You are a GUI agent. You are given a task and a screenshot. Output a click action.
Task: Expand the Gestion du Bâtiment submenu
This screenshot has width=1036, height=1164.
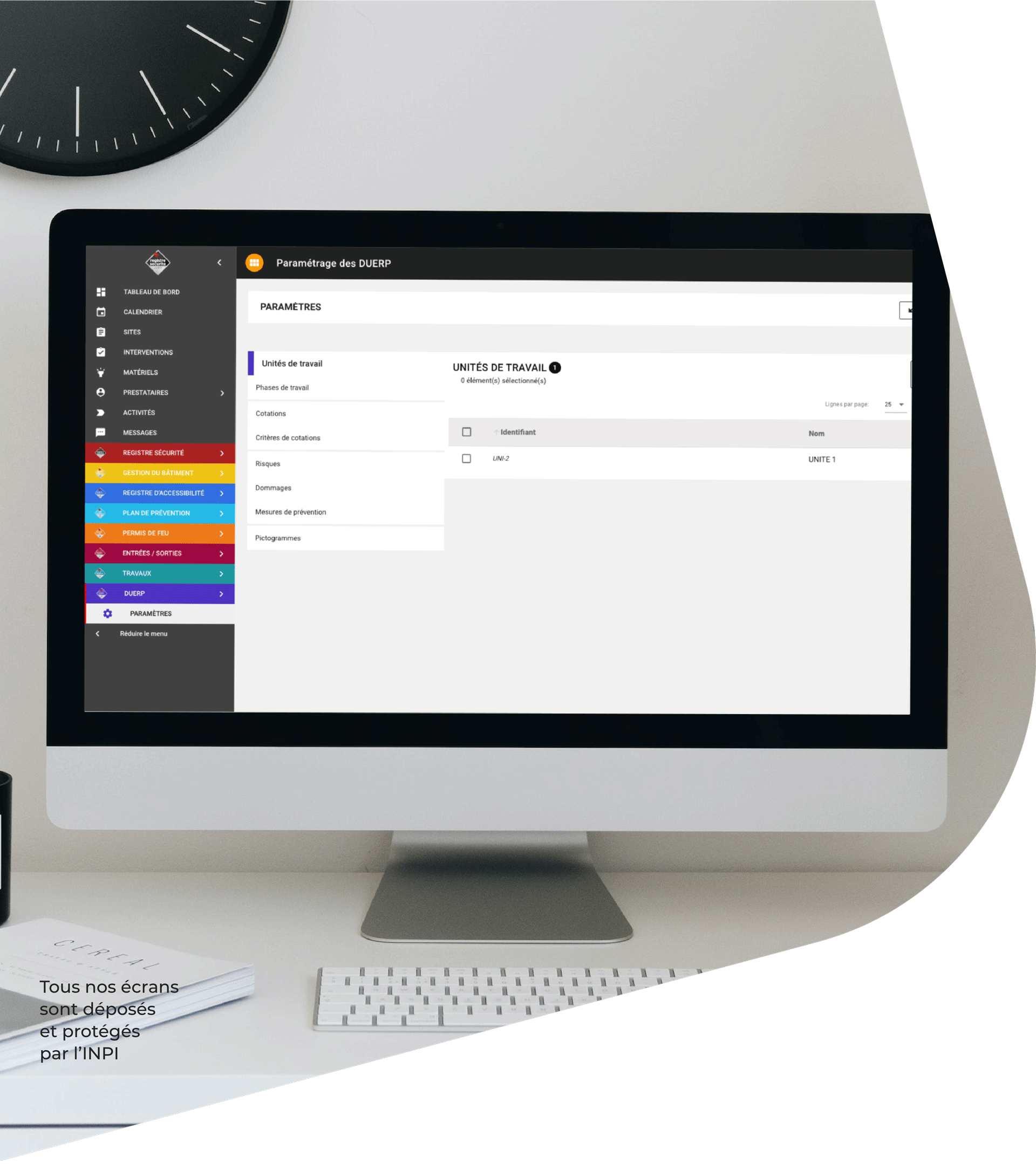coord(223,473)
